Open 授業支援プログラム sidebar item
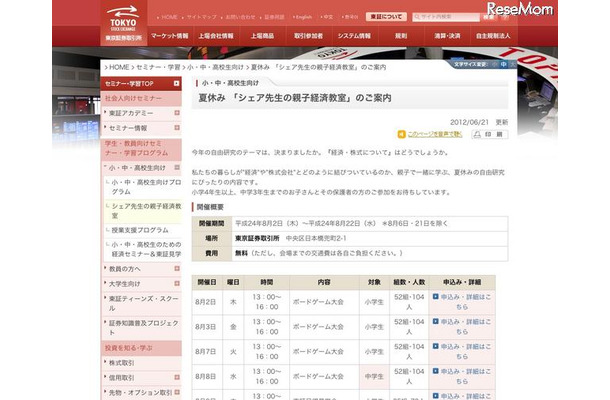This screenshot has height=400, width=610. 140,230
